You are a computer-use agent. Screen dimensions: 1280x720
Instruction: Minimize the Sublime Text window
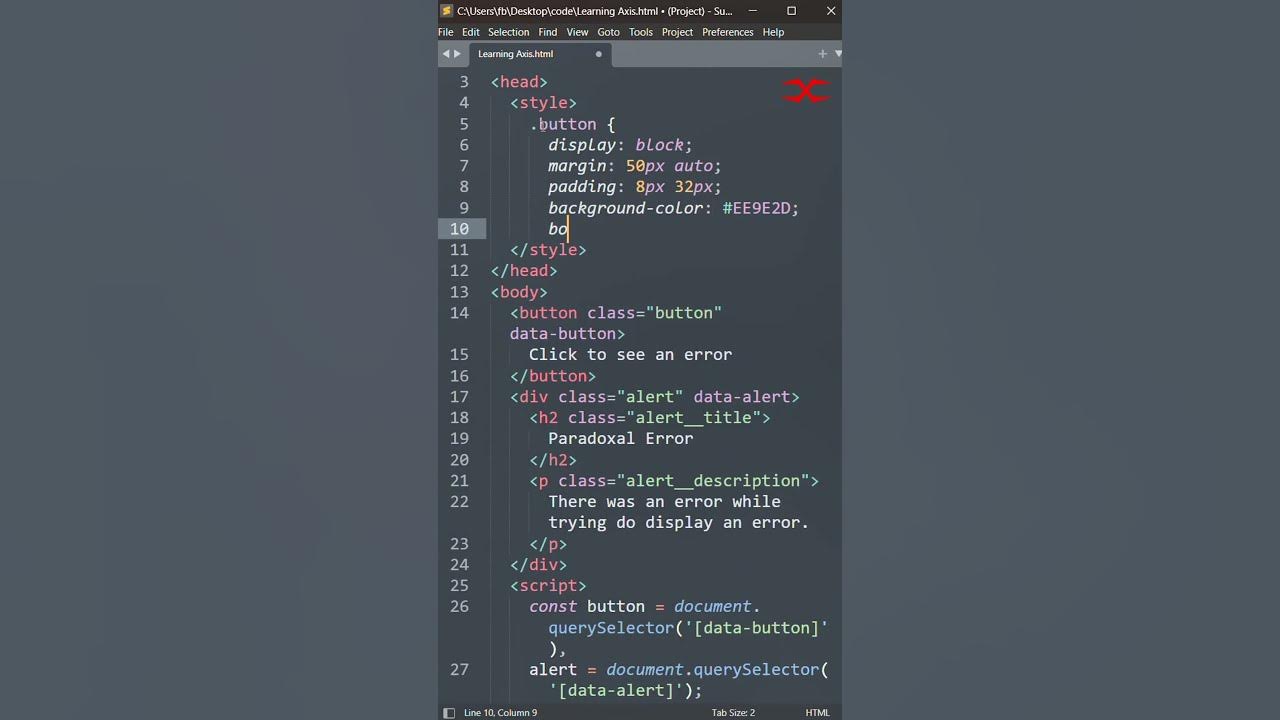tap(752, 11)
